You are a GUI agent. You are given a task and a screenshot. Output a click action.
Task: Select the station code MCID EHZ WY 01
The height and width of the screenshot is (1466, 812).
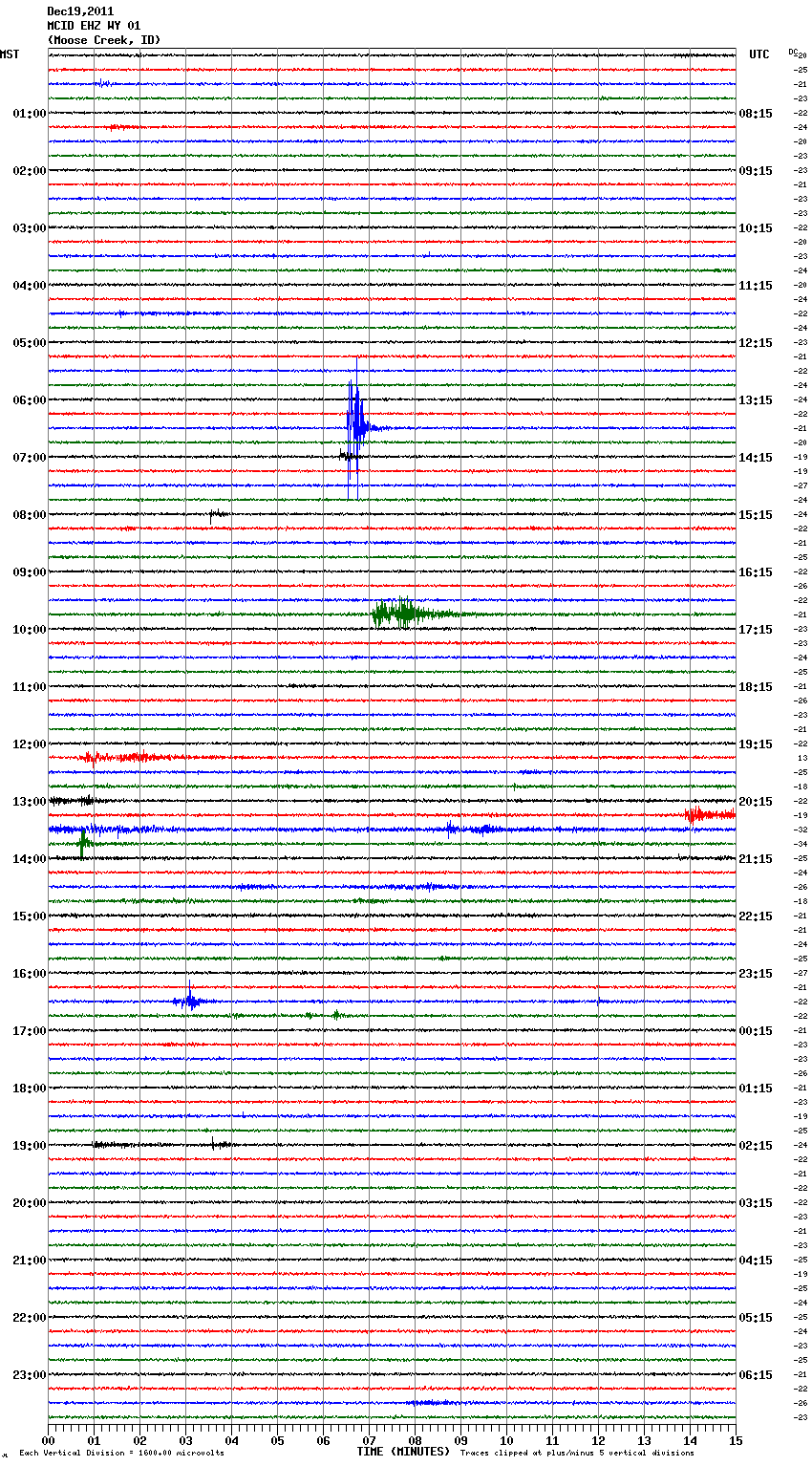94,26
